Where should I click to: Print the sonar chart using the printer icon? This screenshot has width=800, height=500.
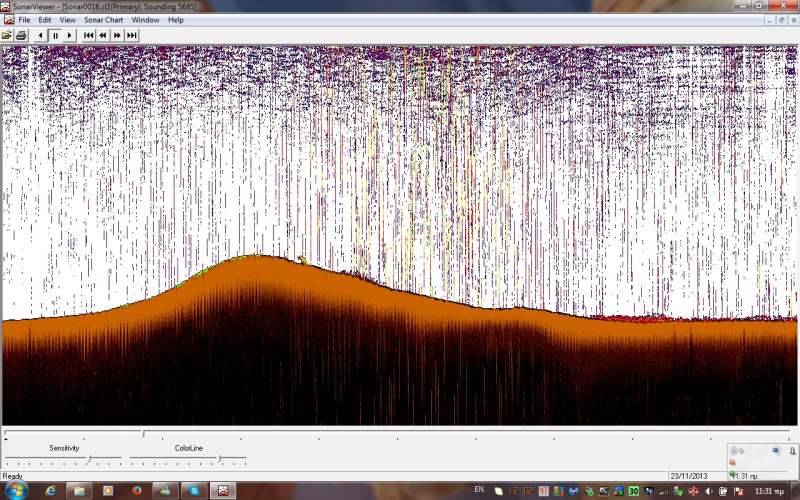[21, 35]
